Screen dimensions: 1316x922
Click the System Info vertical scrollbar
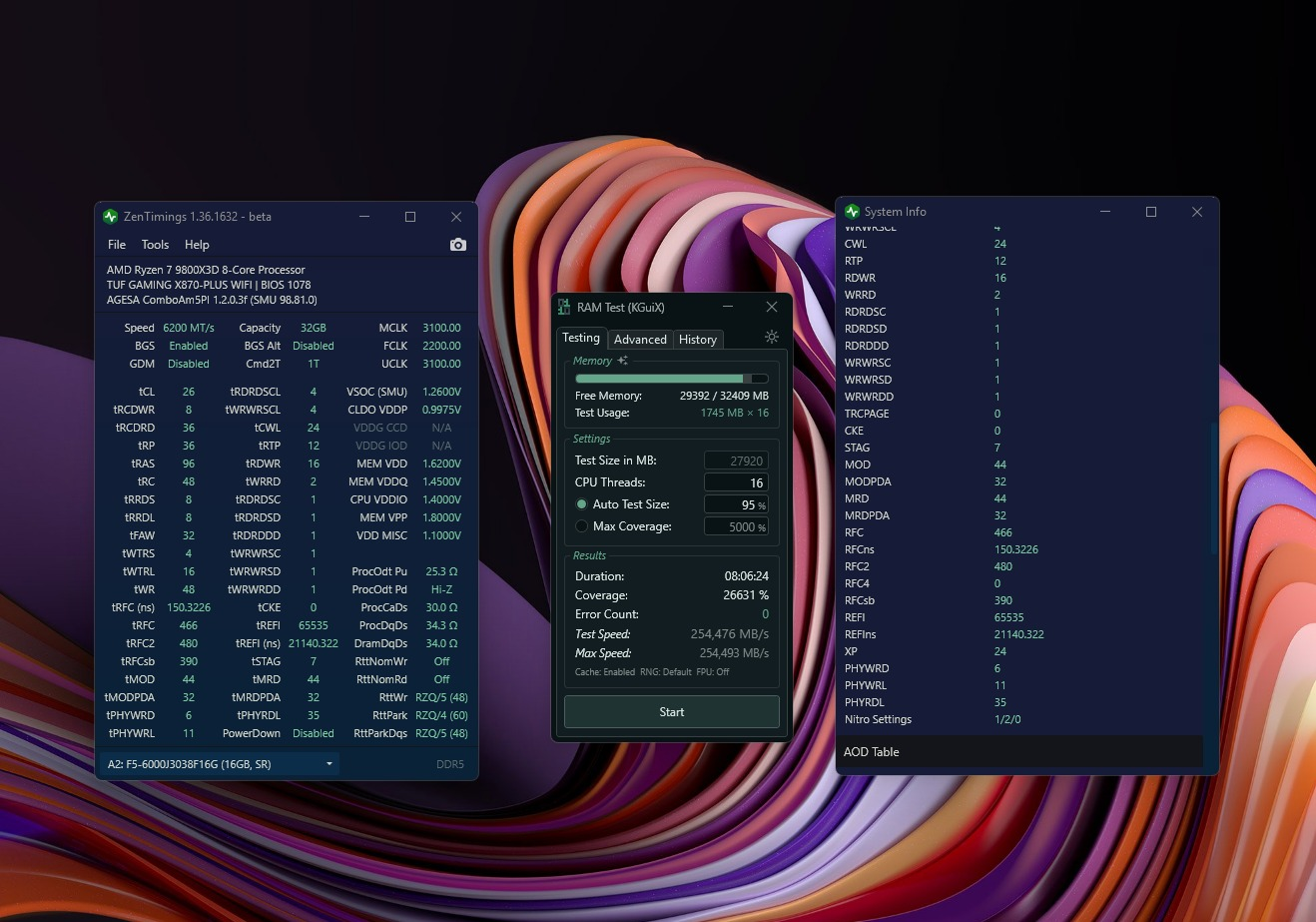coord(1214,489)
